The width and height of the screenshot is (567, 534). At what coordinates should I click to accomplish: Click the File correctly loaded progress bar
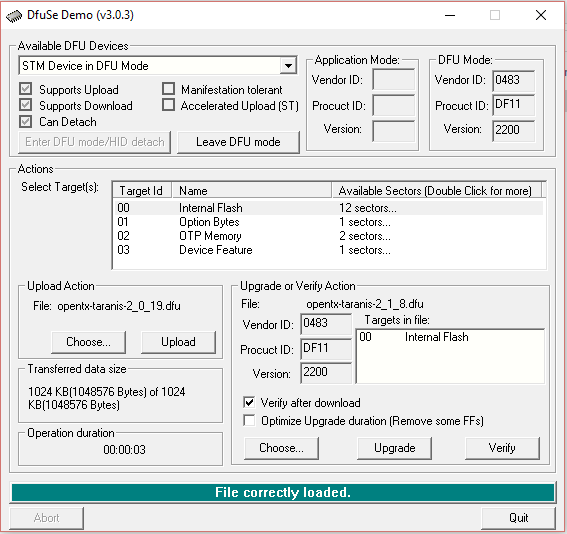tap(283, 492)
